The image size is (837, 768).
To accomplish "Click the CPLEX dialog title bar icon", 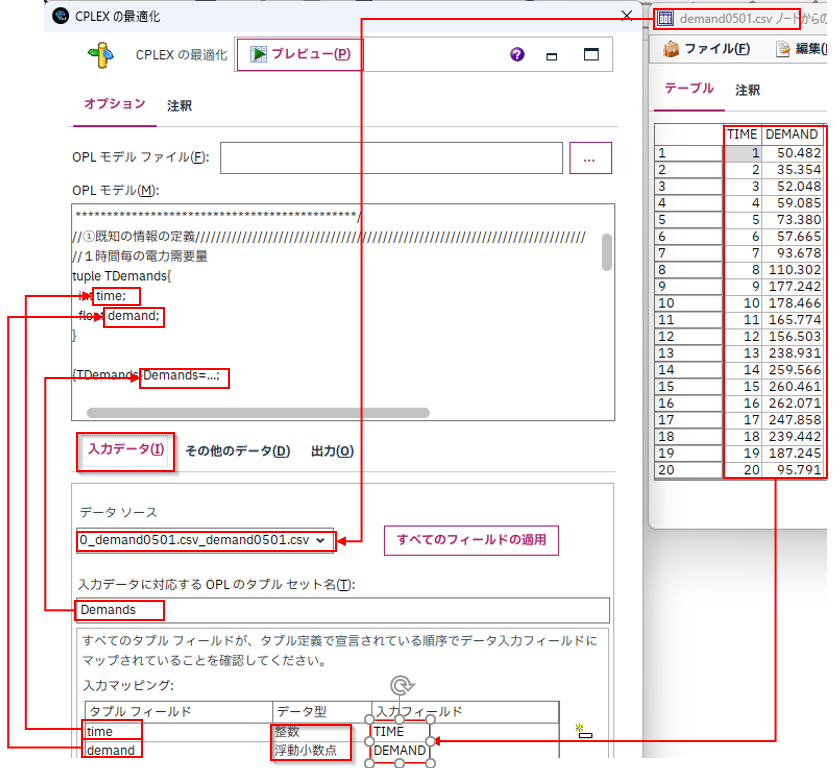I will (x=60, y=15).
